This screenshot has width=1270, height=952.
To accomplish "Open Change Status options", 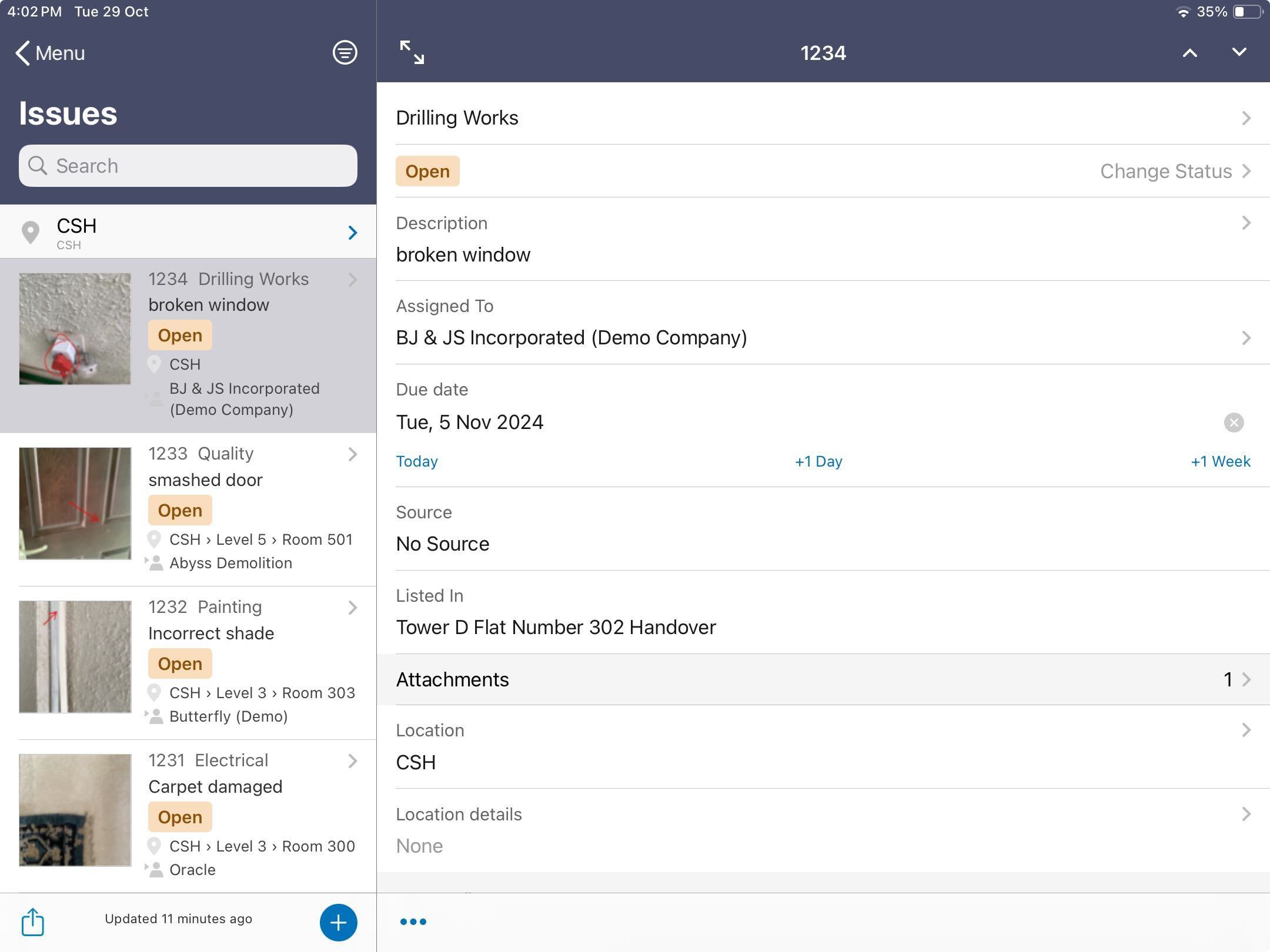I will [x=1174, y=171].
